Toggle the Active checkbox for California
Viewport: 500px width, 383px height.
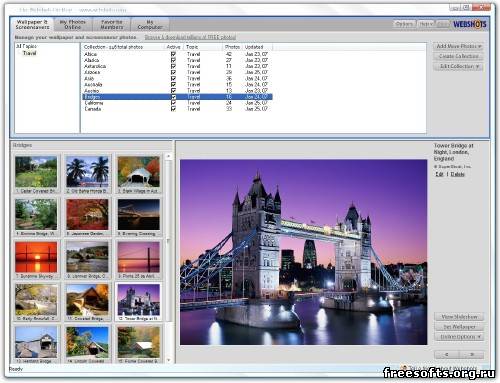point(173,103)
